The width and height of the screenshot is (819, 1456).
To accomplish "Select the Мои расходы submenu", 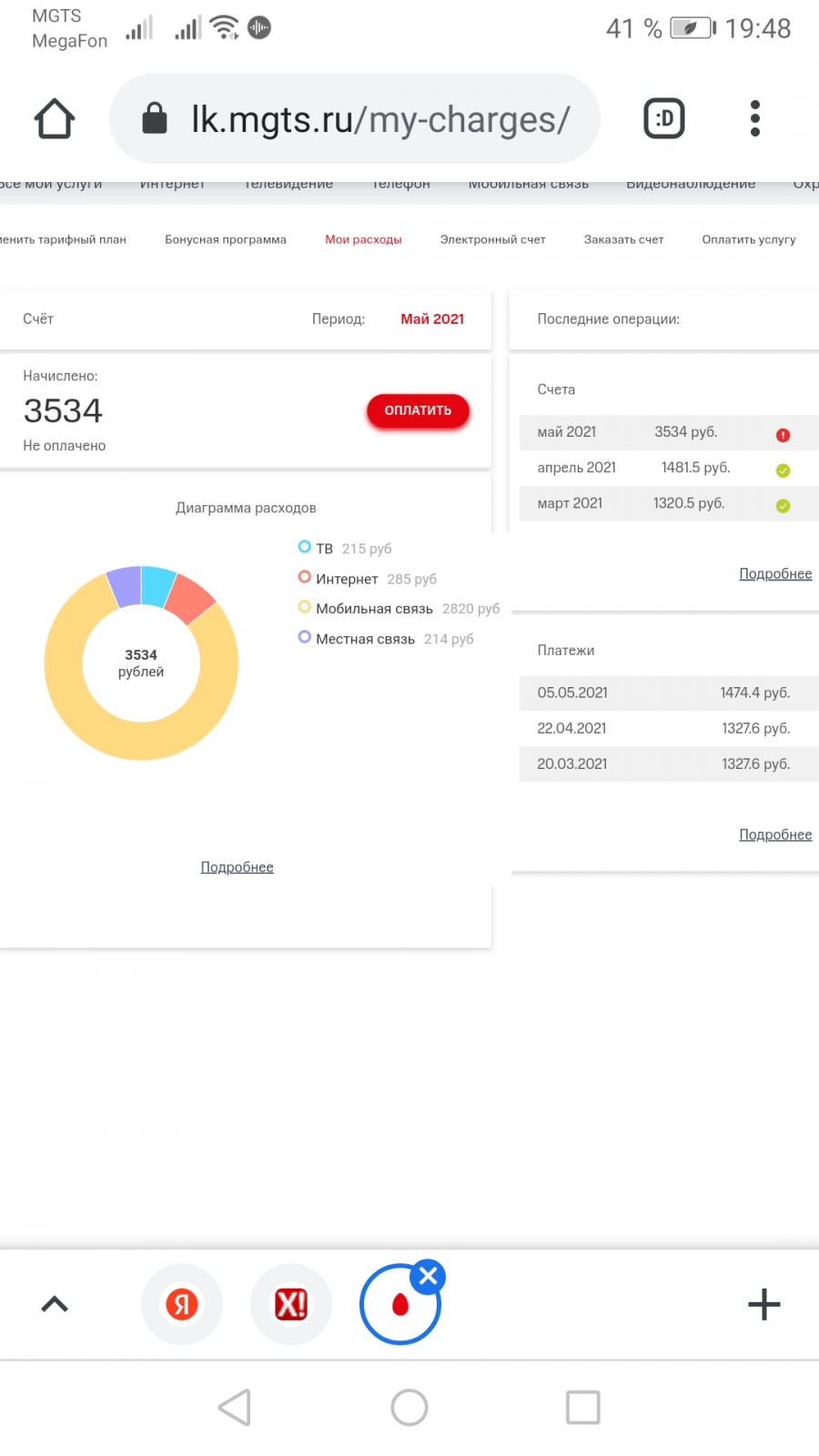I will 363,239.
